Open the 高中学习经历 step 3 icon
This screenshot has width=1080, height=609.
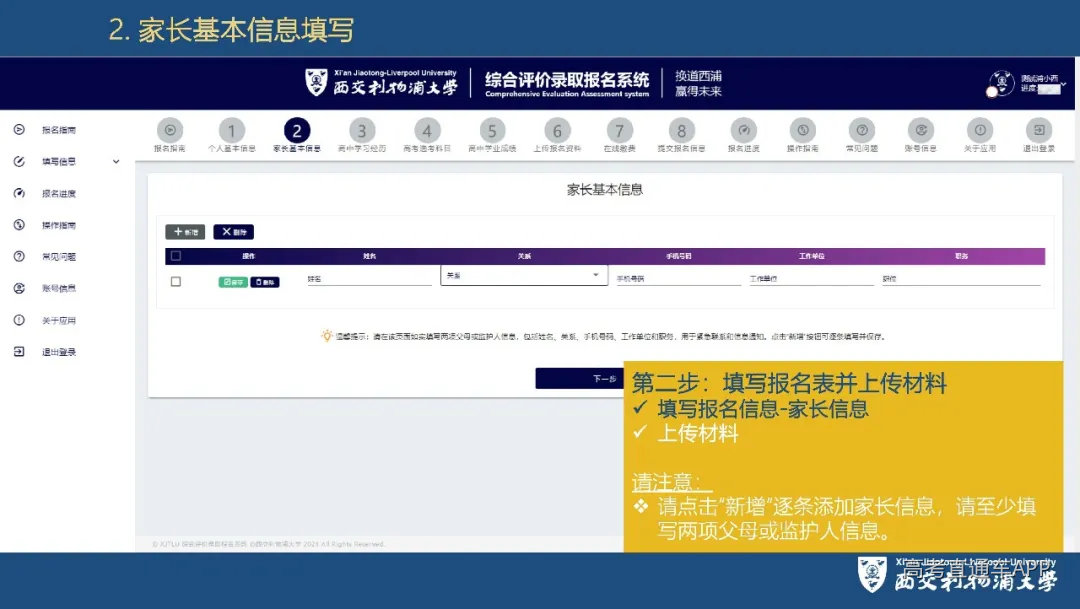click(x=363, y=130)
